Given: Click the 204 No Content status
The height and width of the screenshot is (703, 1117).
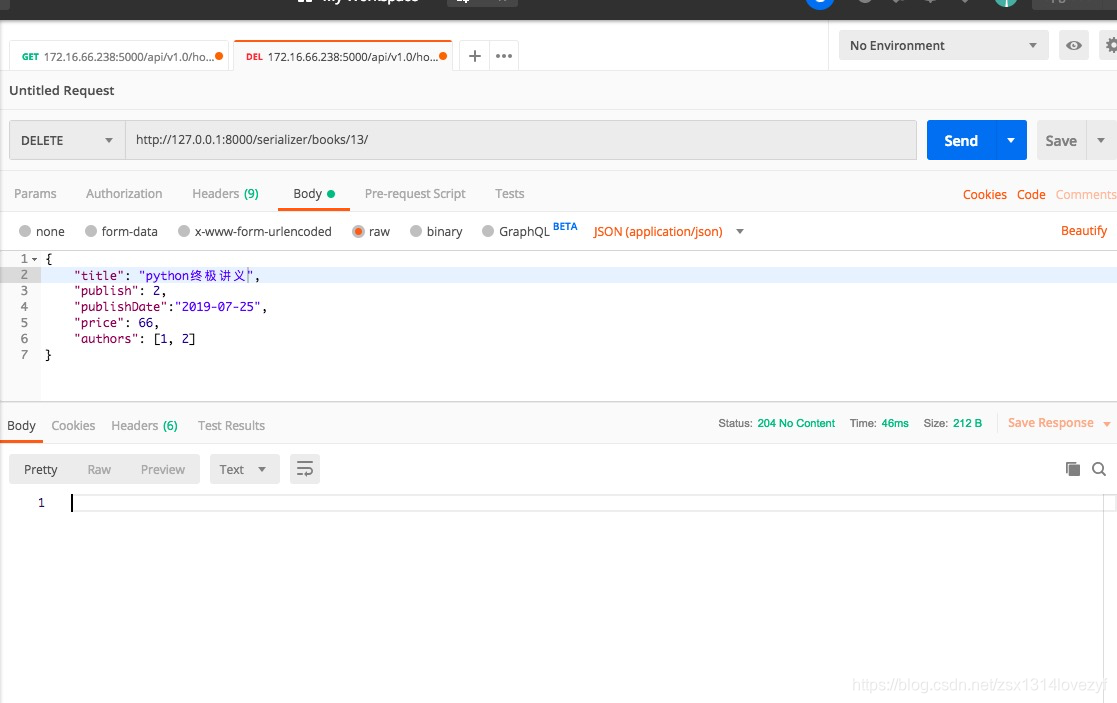Looking at the screenshot, I should tap(796, 423).
